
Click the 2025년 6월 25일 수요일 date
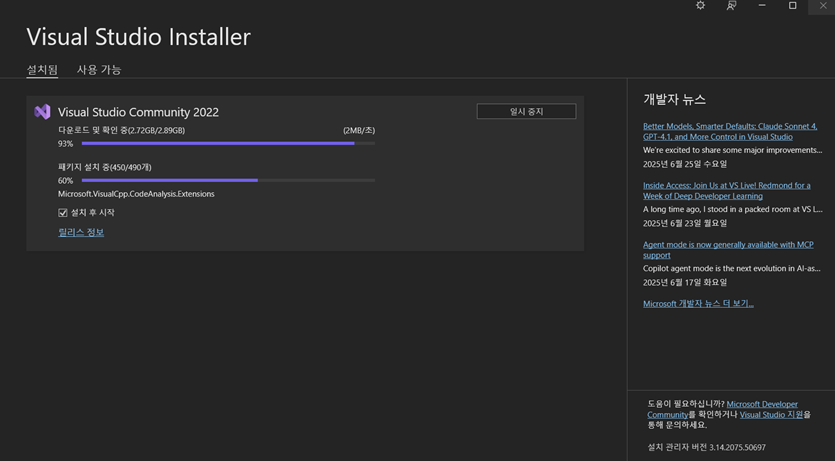(x=685, y=164)
